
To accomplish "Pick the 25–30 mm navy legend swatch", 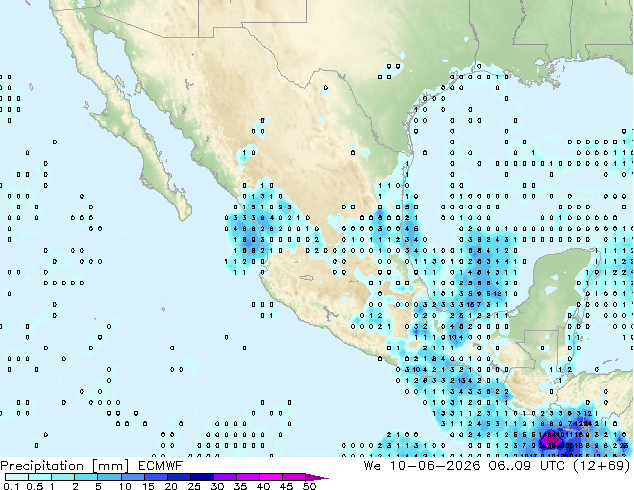I will [202, 477].
